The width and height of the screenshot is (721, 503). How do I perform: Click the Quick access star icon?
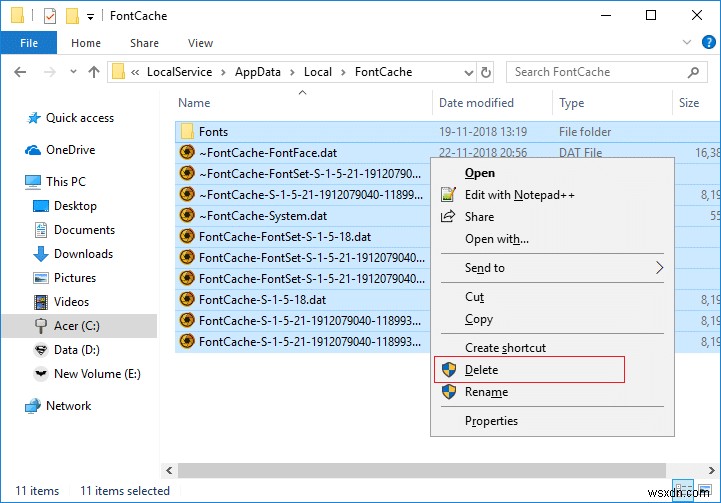coord(32,118)
